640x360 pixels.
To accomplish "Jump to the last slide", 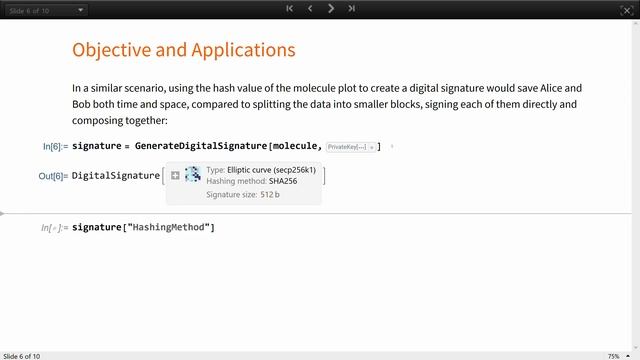I will pyautogui.click(x=351, y=9).
